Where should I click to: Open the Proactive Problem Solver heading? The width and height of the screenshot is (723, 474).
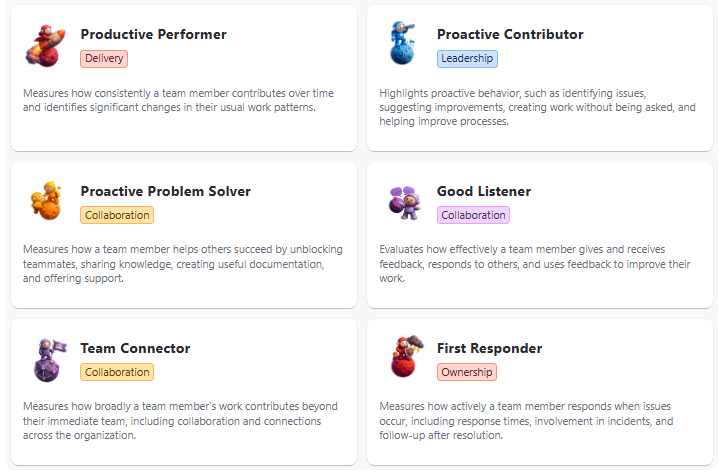coord(166,191)
